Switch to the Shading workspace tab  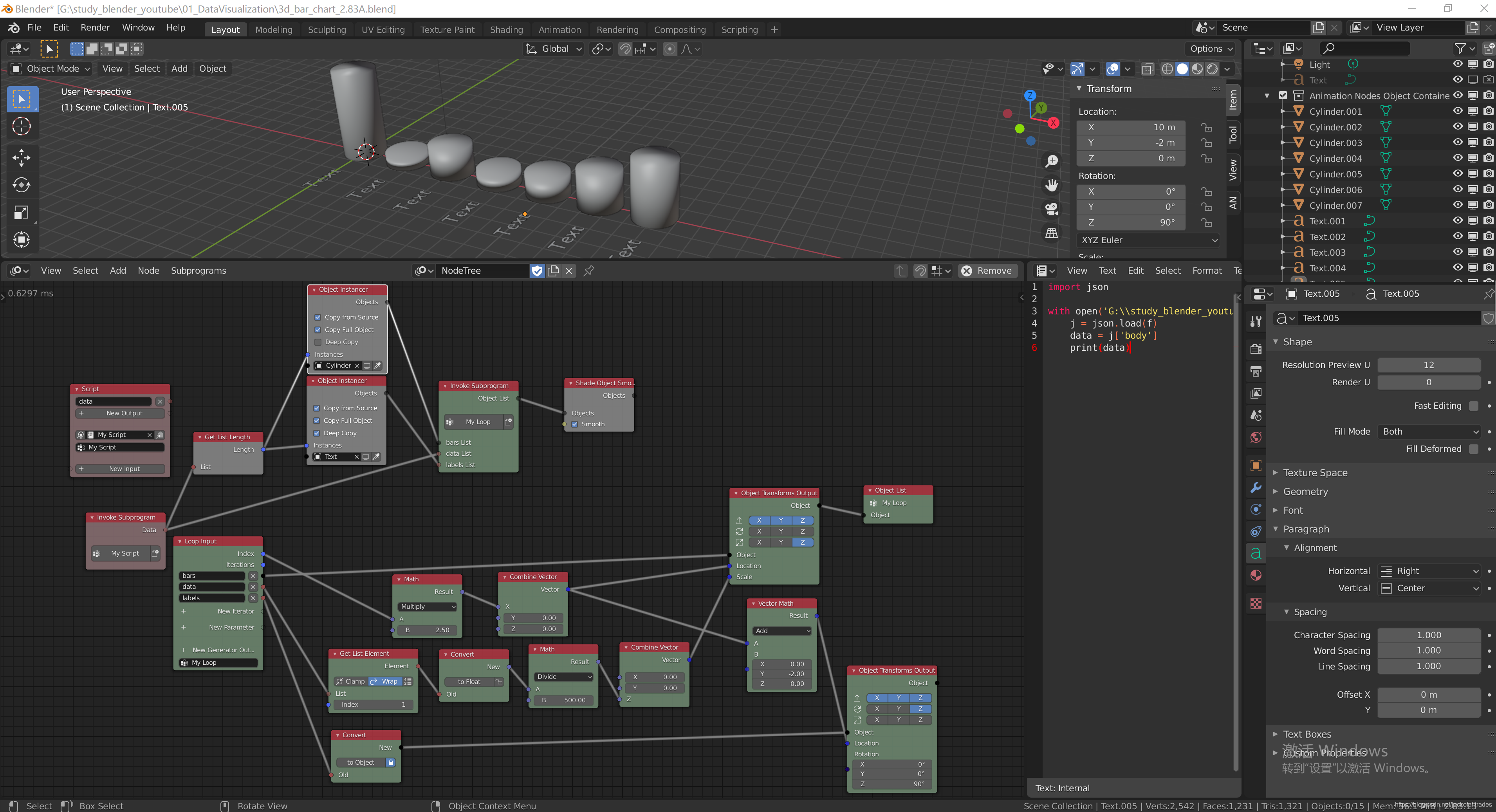(506, 30)
